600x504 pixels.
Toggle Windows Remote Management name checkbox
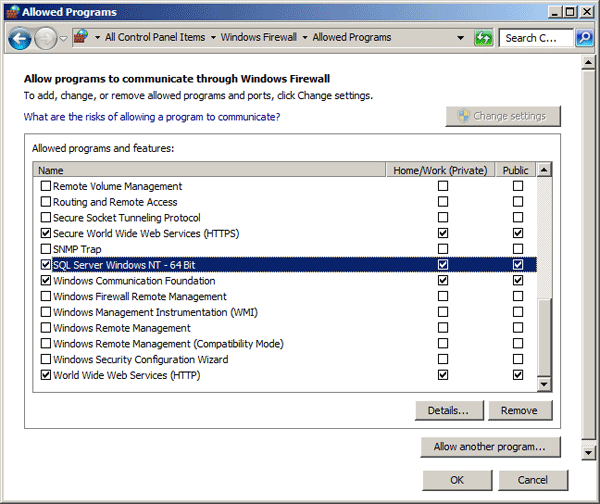tap(46, 328)
